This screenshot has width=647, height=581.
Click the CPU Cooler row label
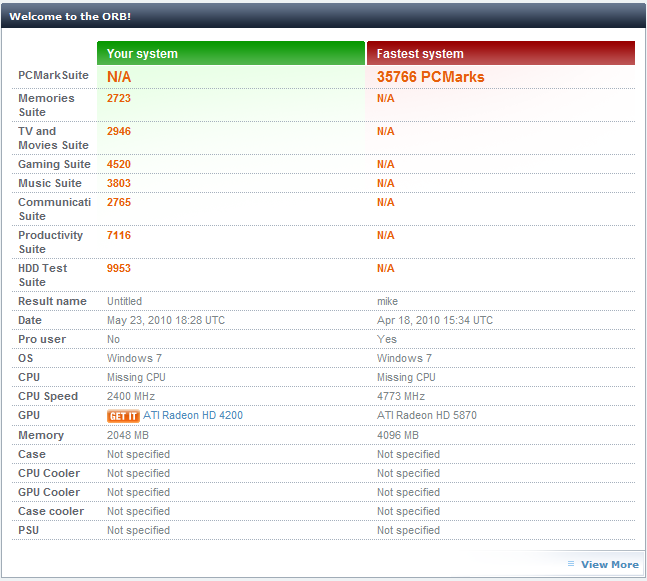(49, 473)
